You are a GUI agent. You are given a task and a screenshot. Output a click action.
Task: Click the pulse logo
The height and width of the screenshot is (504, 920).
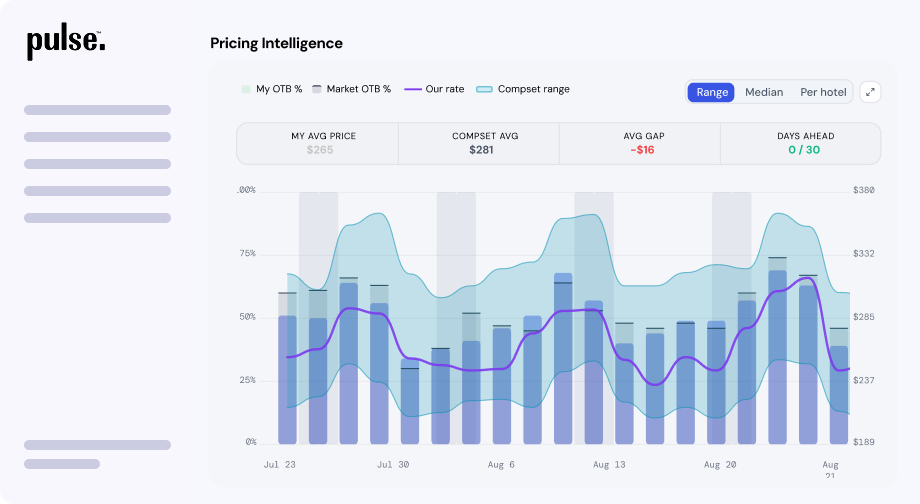[66, 43]
